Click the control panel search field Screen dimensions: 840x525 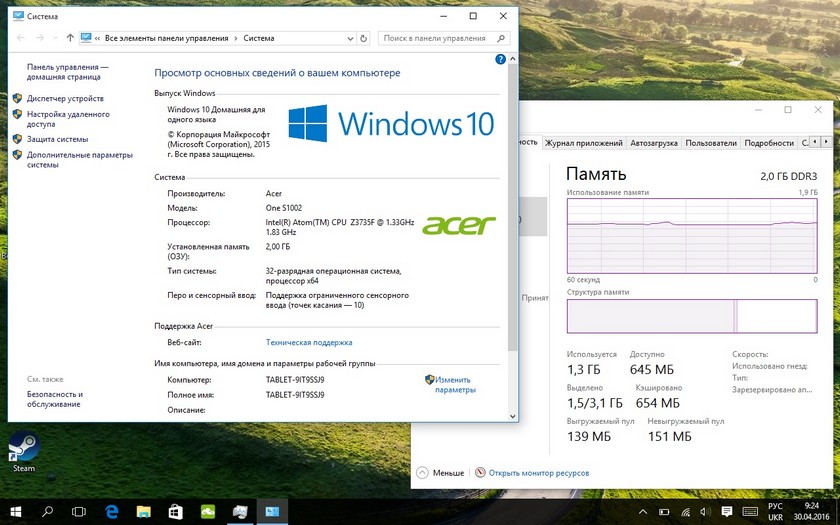440,38
